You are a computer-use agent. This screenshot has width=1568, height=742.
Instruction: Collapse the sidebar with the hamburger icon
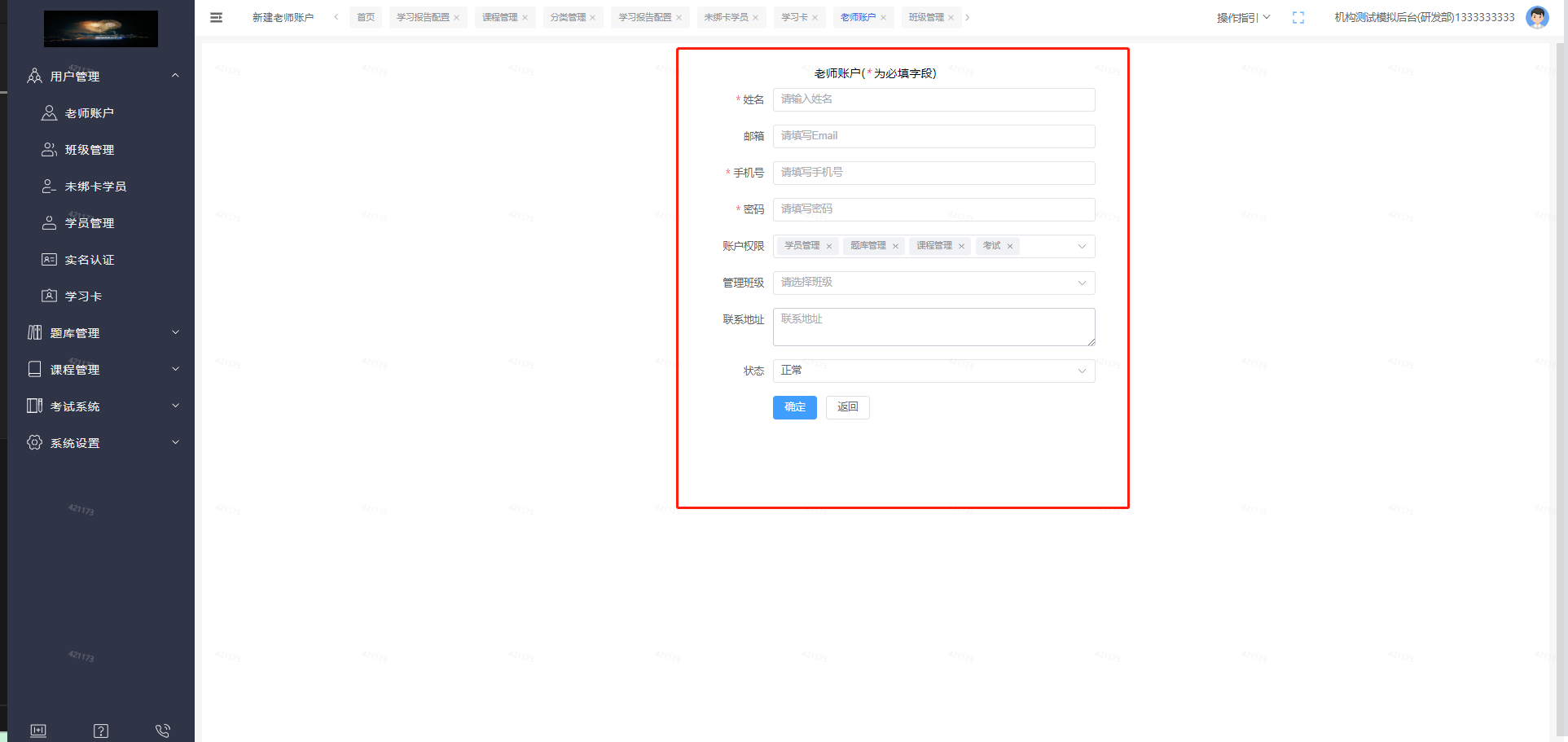point(216,17)
